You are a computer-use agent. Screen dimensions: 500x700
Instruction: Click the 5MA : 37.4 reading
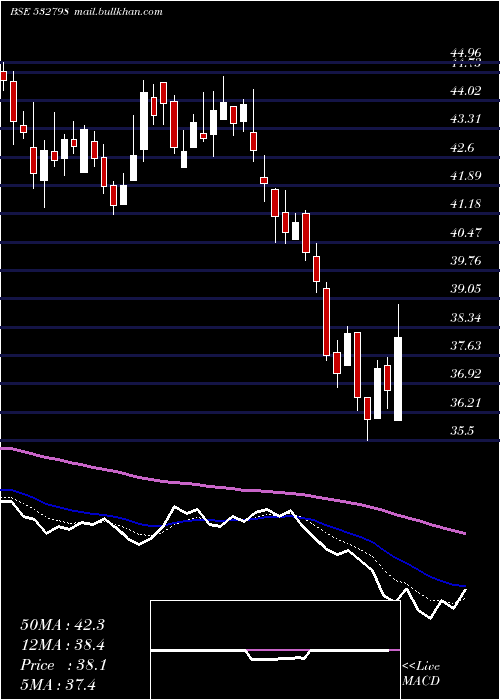click(59, 685)
